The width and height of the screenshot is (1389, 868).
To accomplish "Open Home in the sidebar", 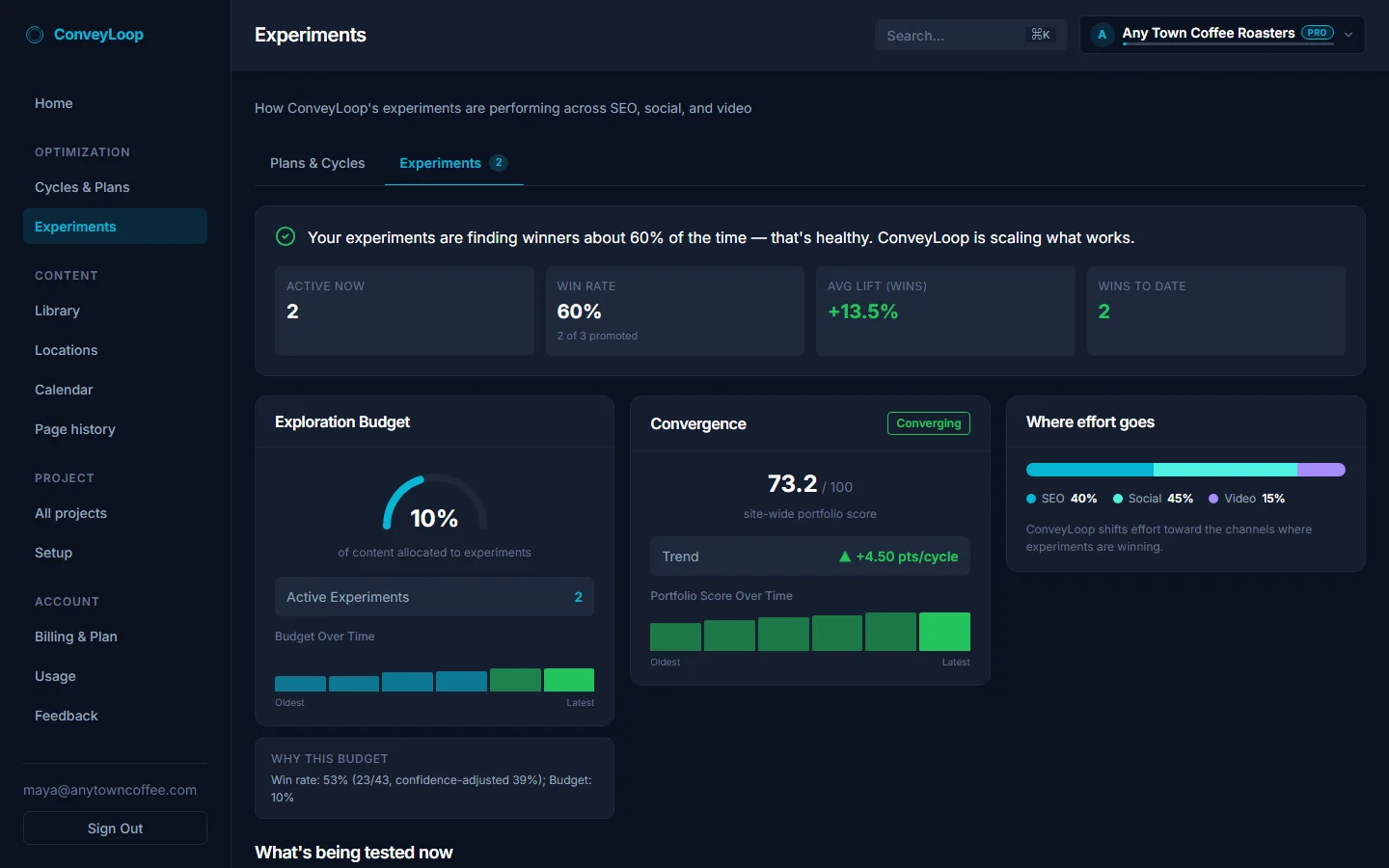I will tap(115, 103).
